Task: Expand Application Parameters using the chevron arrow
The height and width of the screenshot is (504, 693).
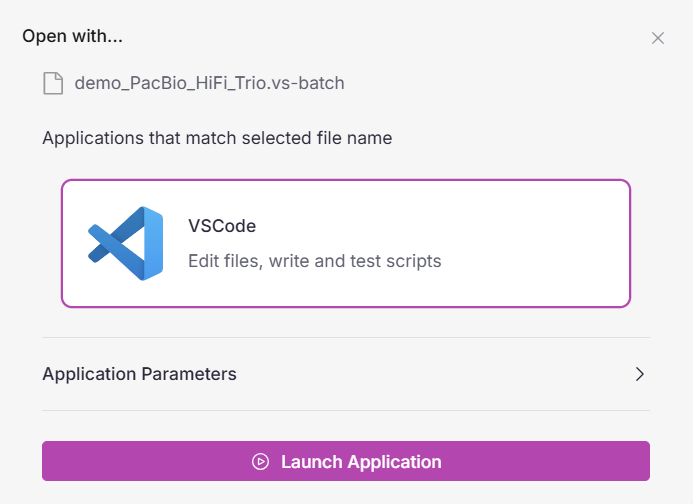Action: [x=640, y=374]
